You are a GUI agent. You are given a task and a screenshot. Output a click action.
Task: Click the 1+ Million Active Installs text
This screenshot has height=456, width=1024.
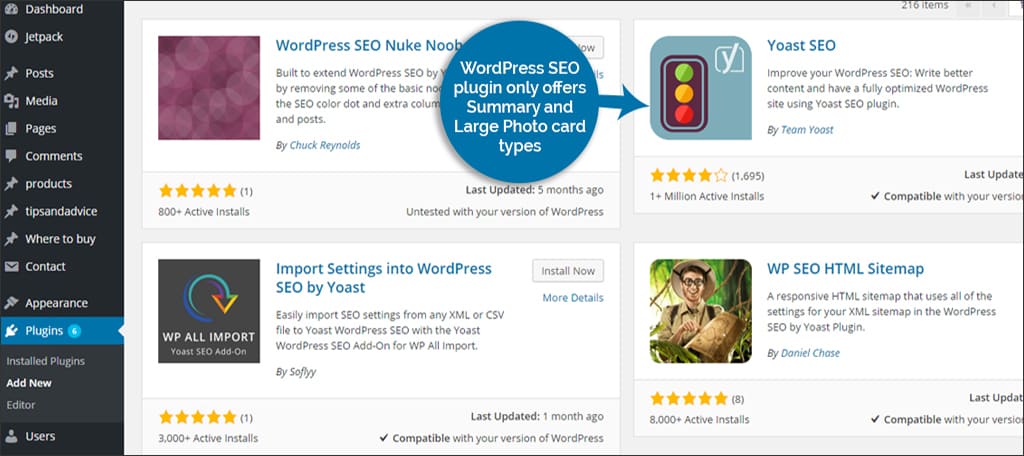[707, 196]
